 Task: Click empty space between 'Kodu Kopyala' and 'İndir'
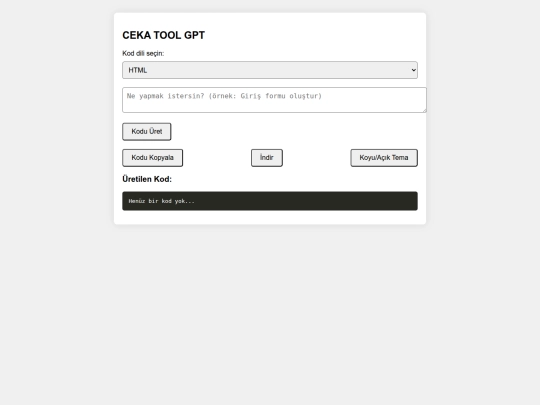coord(217,158)
